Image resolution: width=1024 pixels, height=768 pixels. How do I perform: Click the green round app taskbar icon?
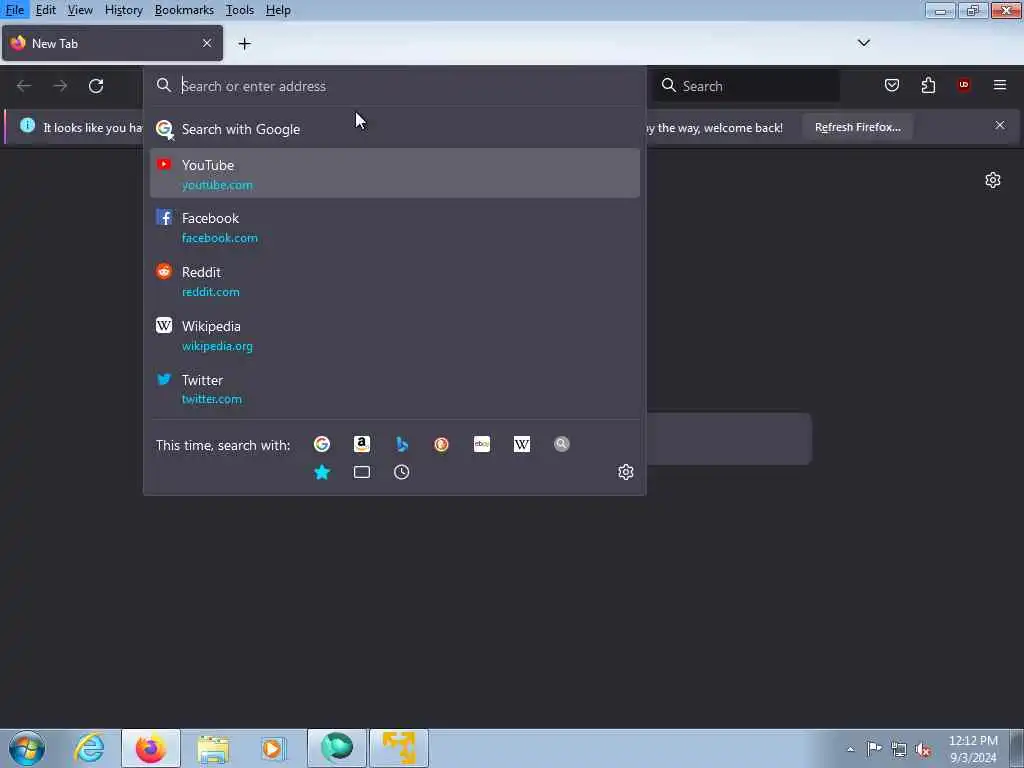click(337, 748)
